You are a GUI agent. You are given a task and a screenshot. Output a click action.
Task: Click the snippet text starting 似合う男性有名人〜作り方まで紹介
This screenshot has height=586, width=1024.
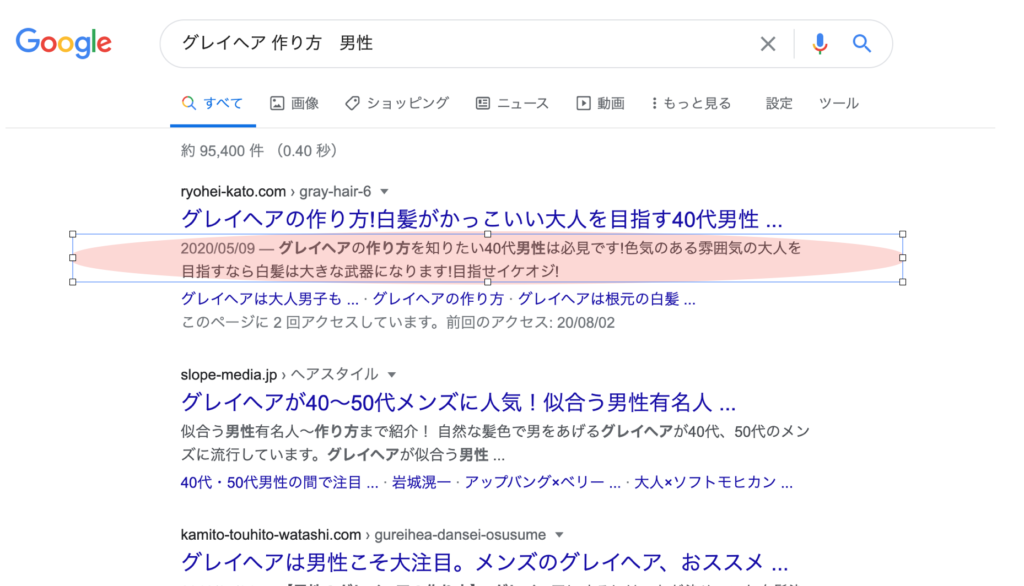495,443
